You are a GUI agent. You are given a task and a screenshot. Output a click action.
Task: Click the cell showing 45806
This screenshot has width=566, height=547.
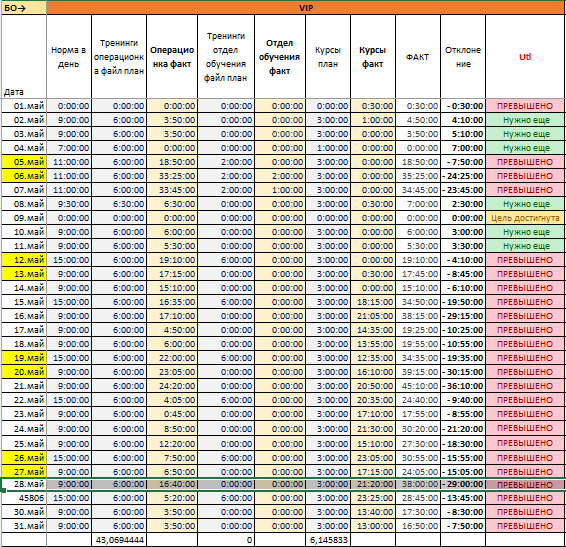24,498
